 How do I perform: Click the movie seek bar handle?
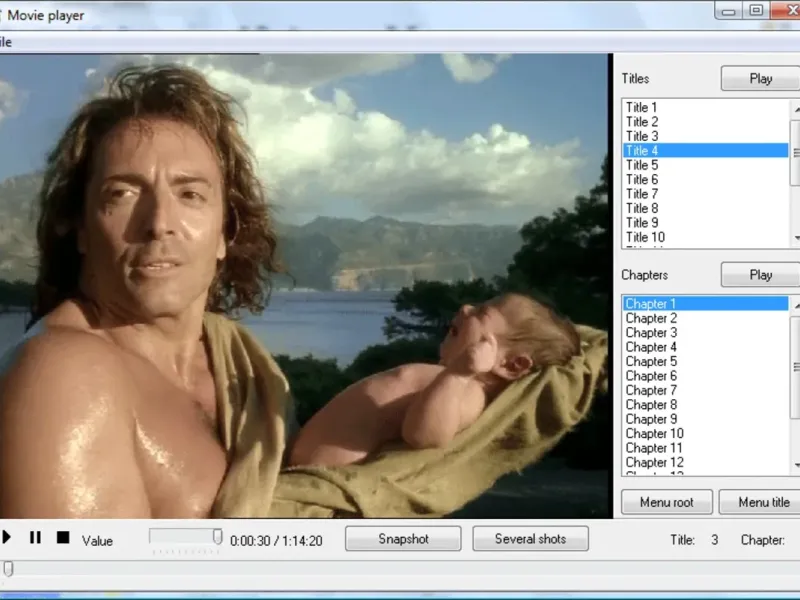pyautogui.click(x=8, y=568)
